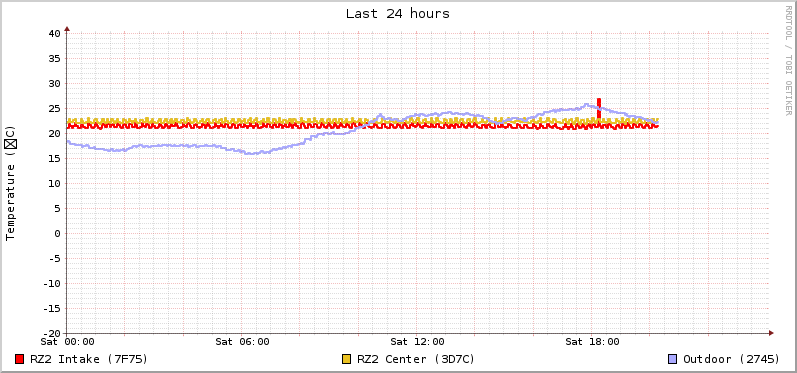Screen dimensions: 797x373
Task: Click the Sat 12:00 time axis label
Action: (417, 342)
